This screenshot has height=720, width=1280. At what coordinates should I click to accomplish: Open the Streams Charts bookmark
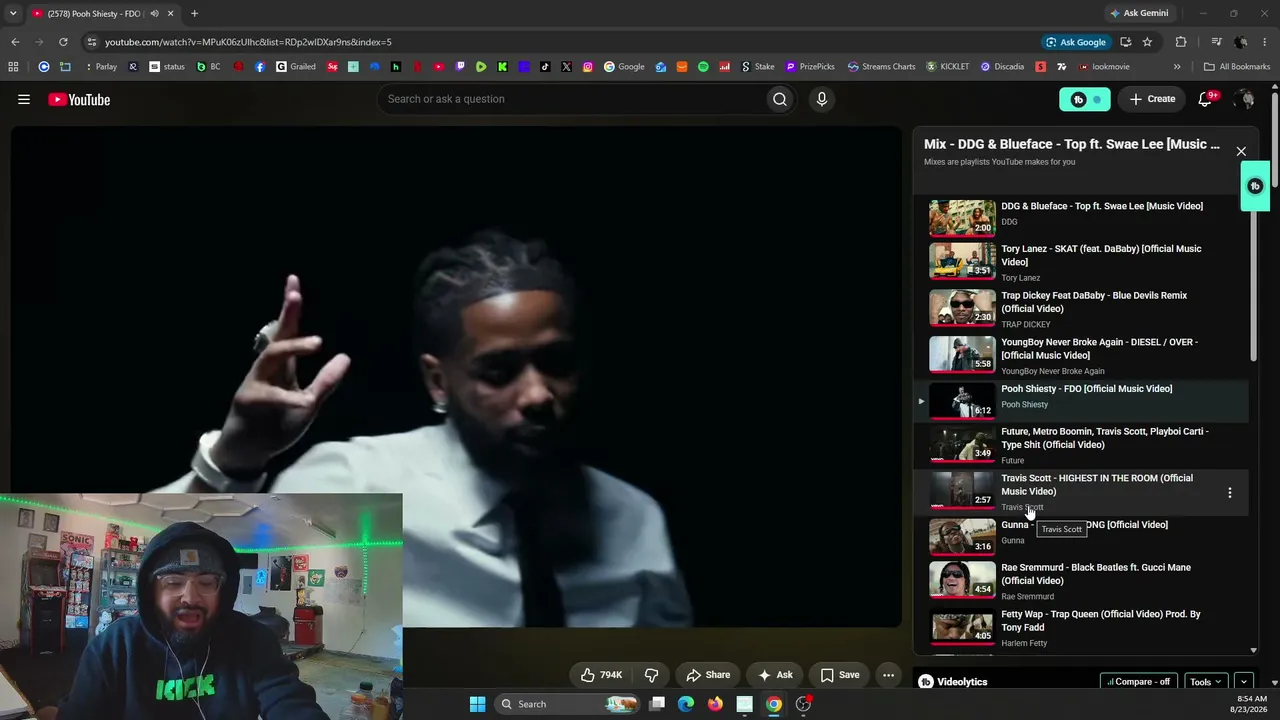click(881, 67)
